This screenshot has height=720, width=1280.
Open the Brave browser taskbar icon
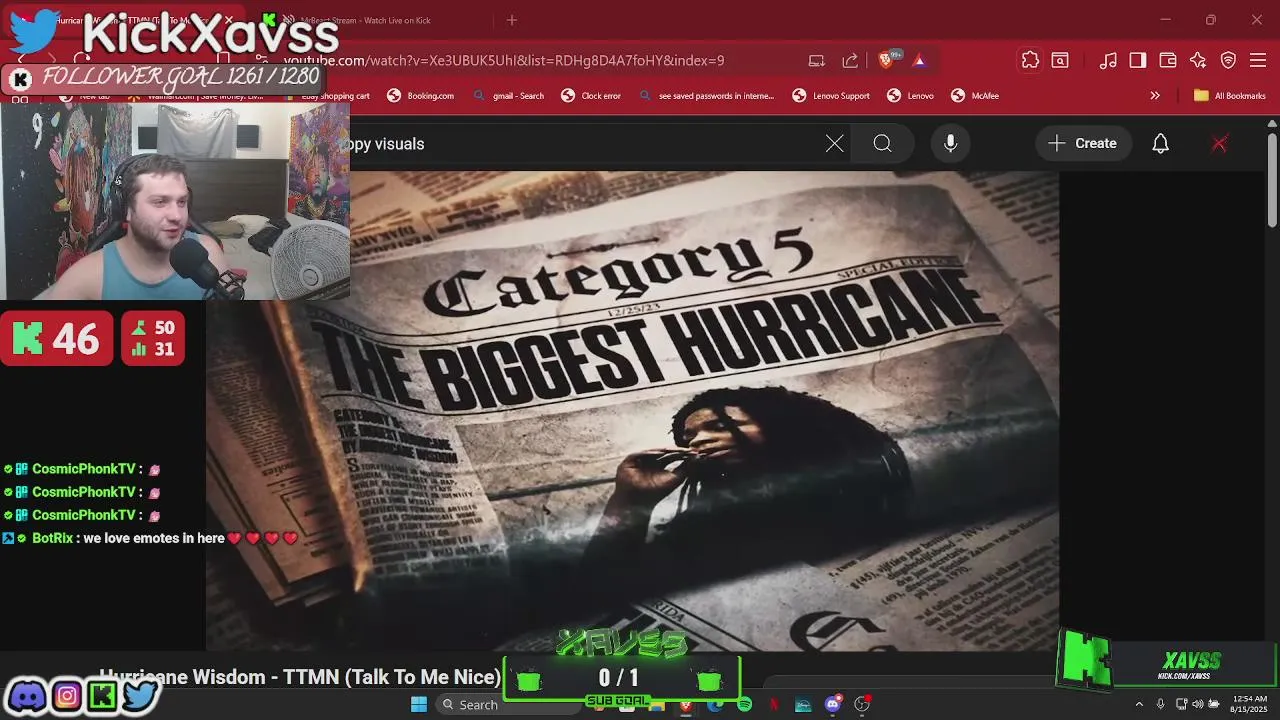(x=685, y=704)
